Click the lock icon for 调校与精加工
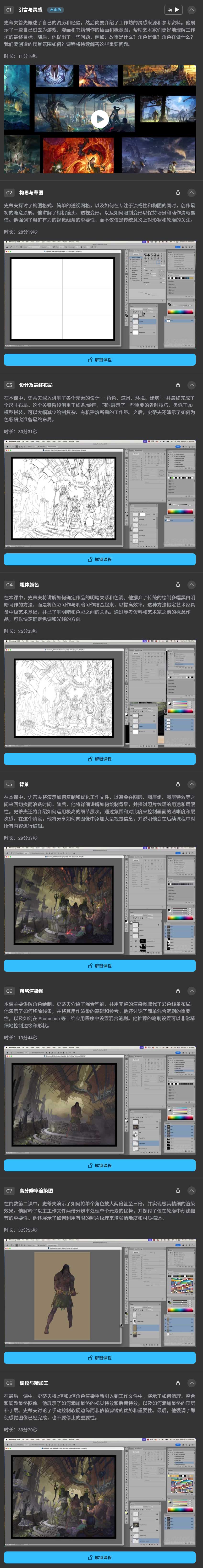Screen dimensions: 203x1568 click(x=178, y=1383)
